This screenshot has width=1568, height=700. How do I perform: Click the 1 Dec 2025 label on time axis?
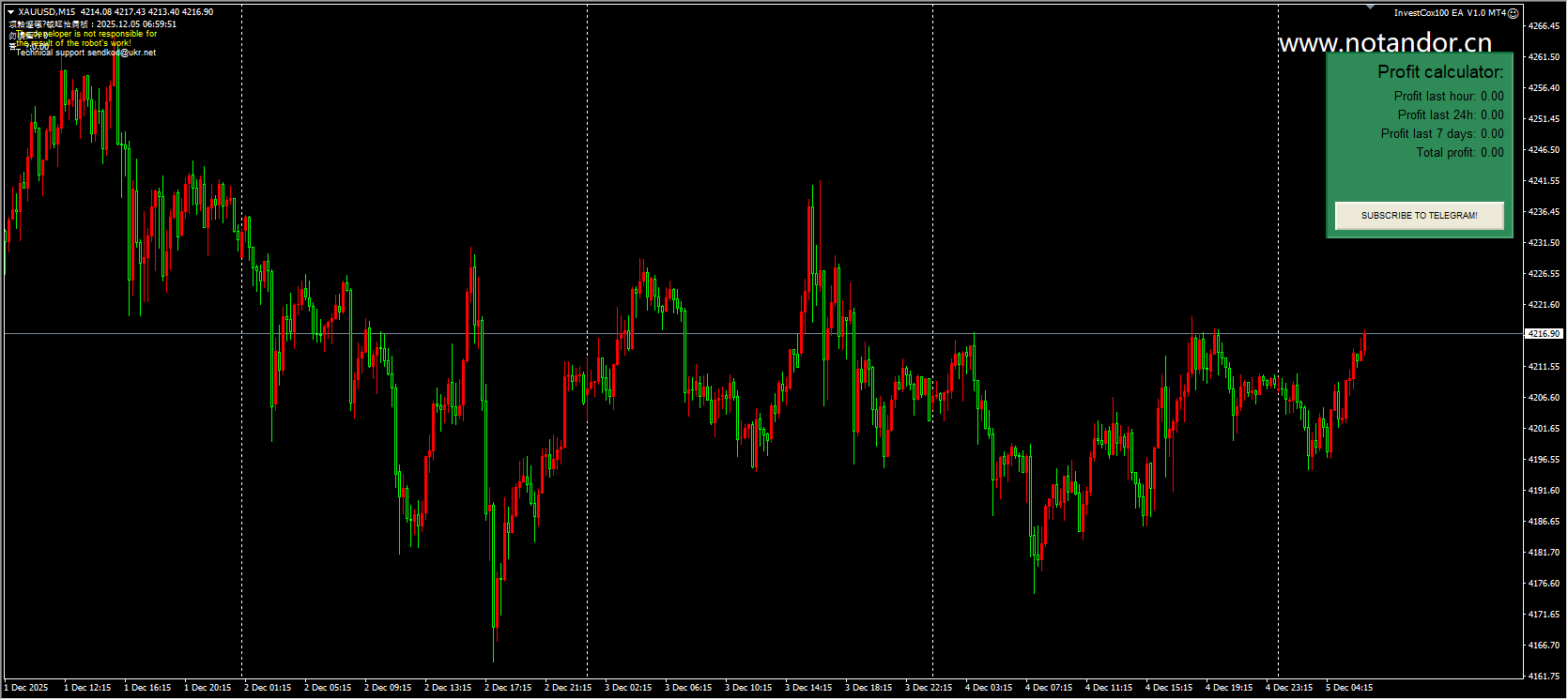coord(26,688)
